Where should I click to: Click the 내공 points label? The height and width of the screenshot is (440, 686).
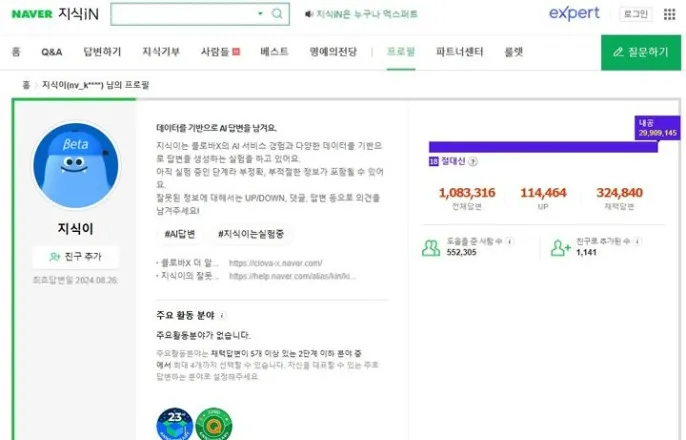point(658,127)
